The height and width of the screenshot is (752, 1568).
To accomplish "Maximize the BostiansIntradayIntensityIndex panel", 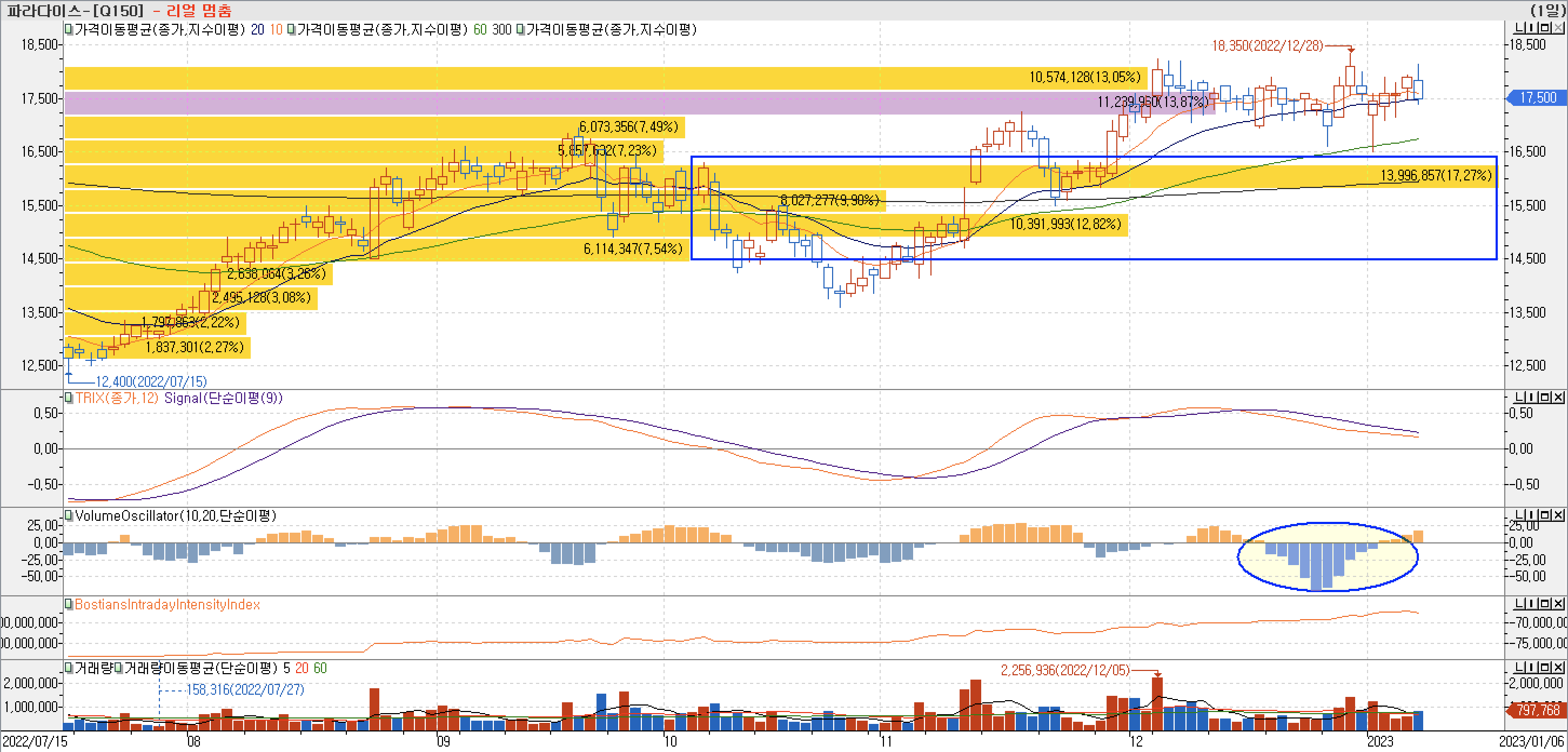I will tap(1546, 603).
